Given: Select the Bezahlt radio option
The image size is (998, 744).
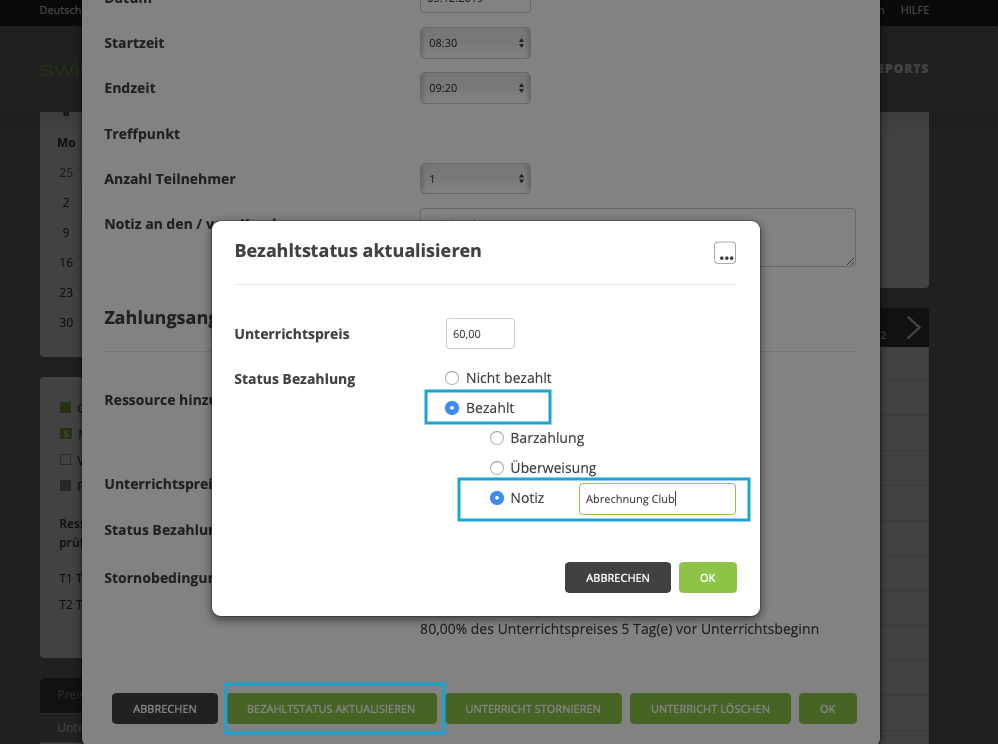Looking at the screenshot, I should tap(452, 408).
